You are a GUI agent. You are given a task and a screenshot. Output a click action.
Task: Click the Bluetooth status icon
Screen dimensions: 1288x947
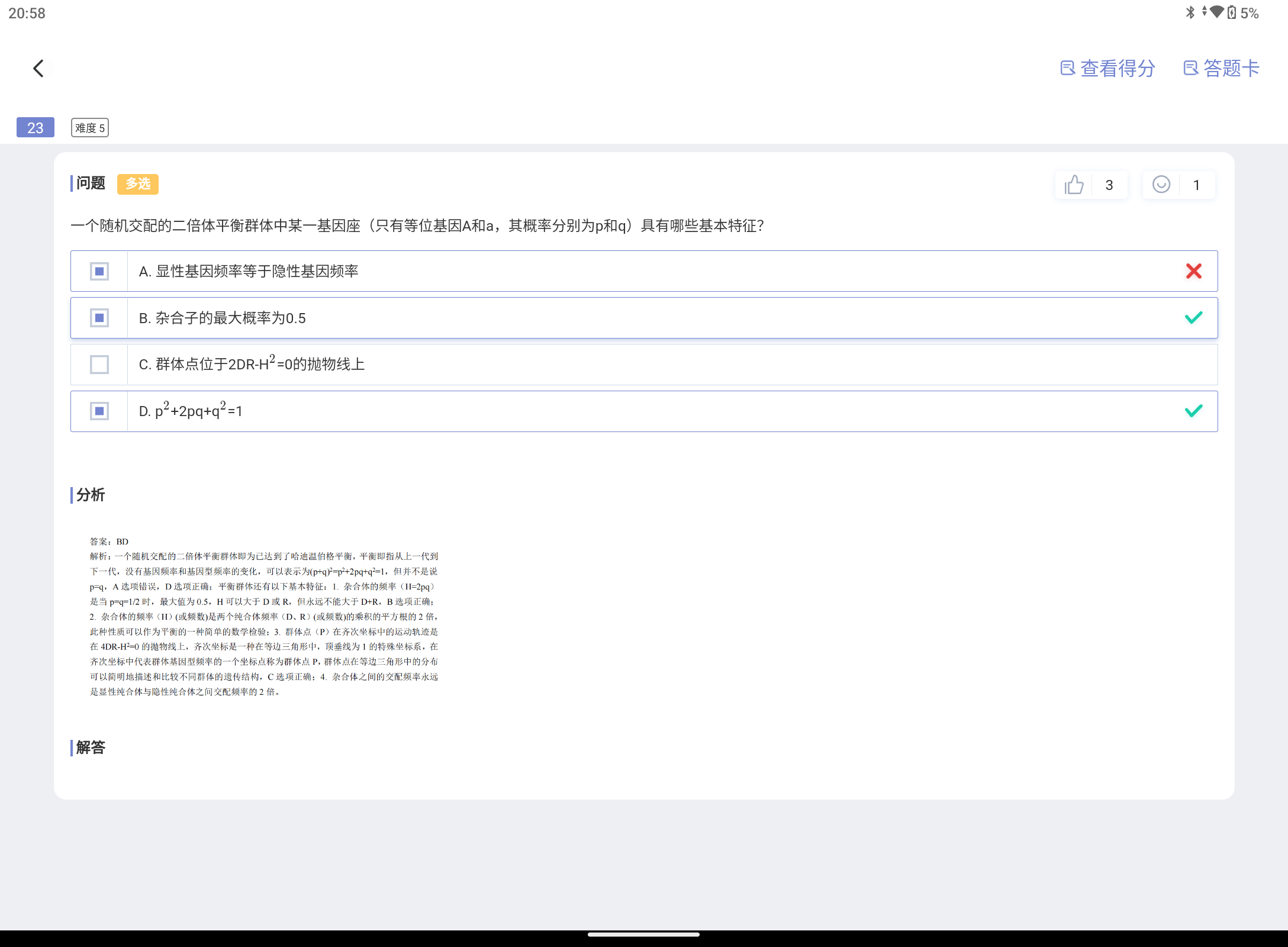[1190, 12]
